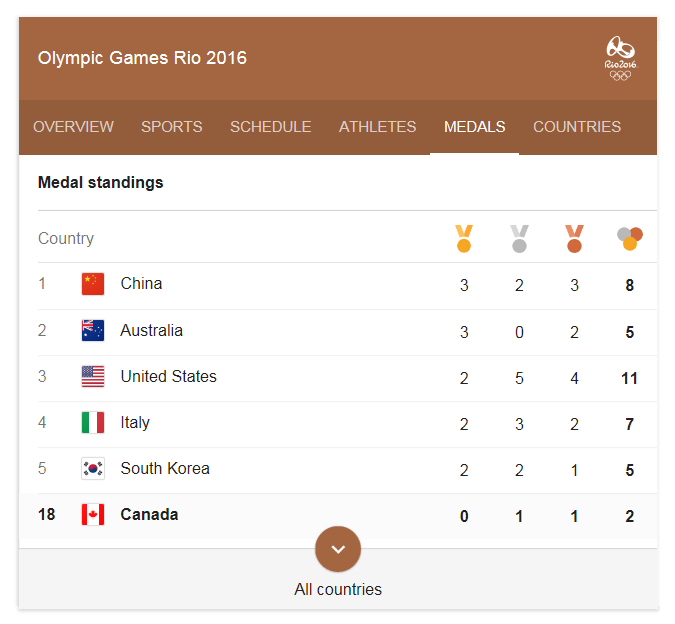This screenshot has height=624, width=675.
Task: Switch to the Countries tab
Action: [x=577, y=127]
